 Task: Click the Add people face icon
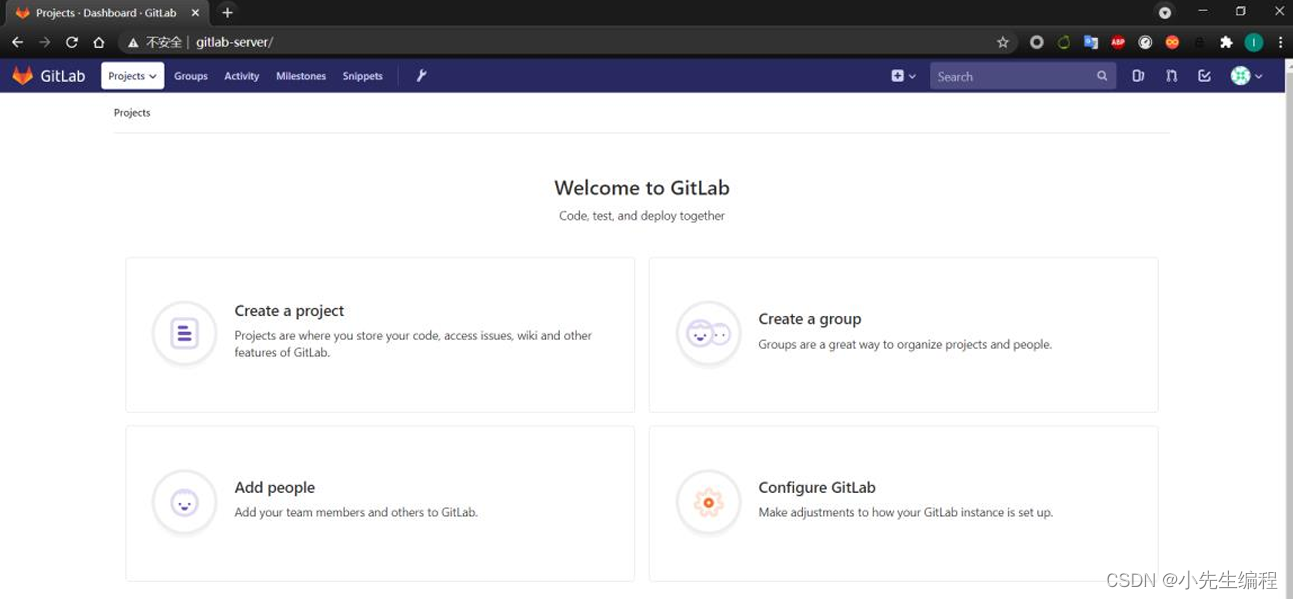[184, 502]
